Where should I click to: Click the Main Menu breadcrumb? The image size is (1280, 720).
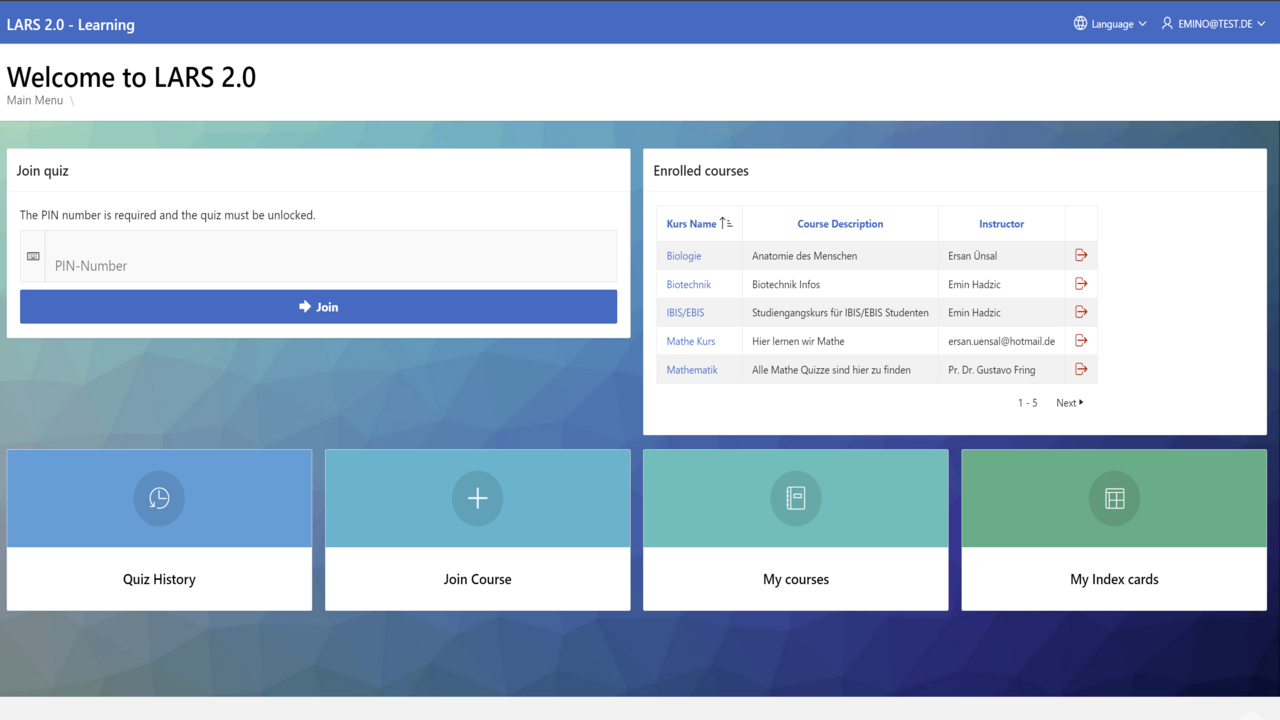tap(35, 100)
